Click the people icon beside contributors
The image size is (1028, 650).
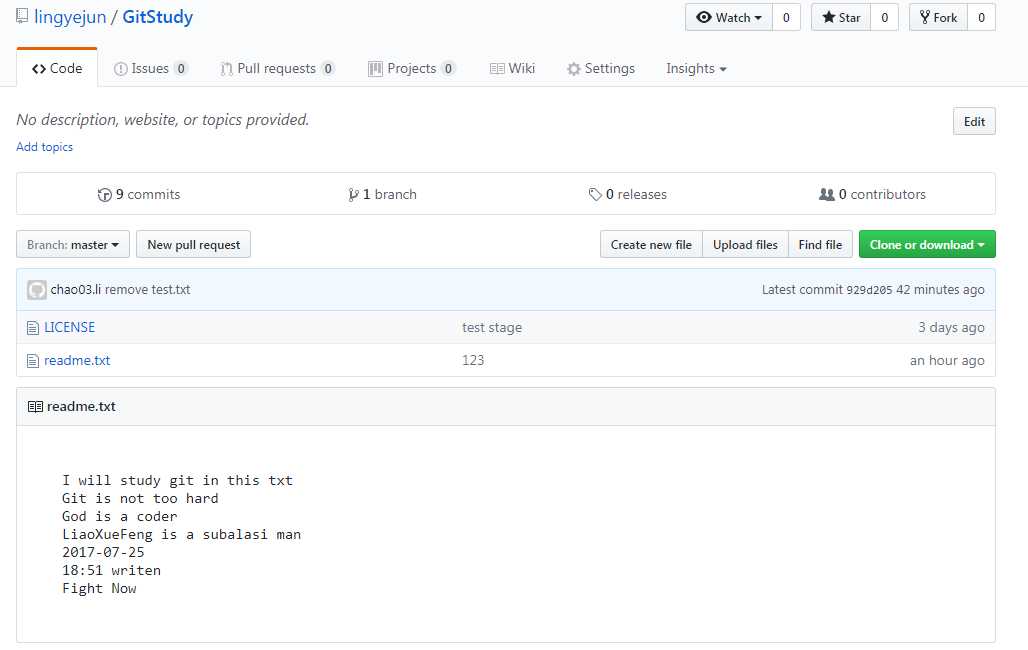827,195
